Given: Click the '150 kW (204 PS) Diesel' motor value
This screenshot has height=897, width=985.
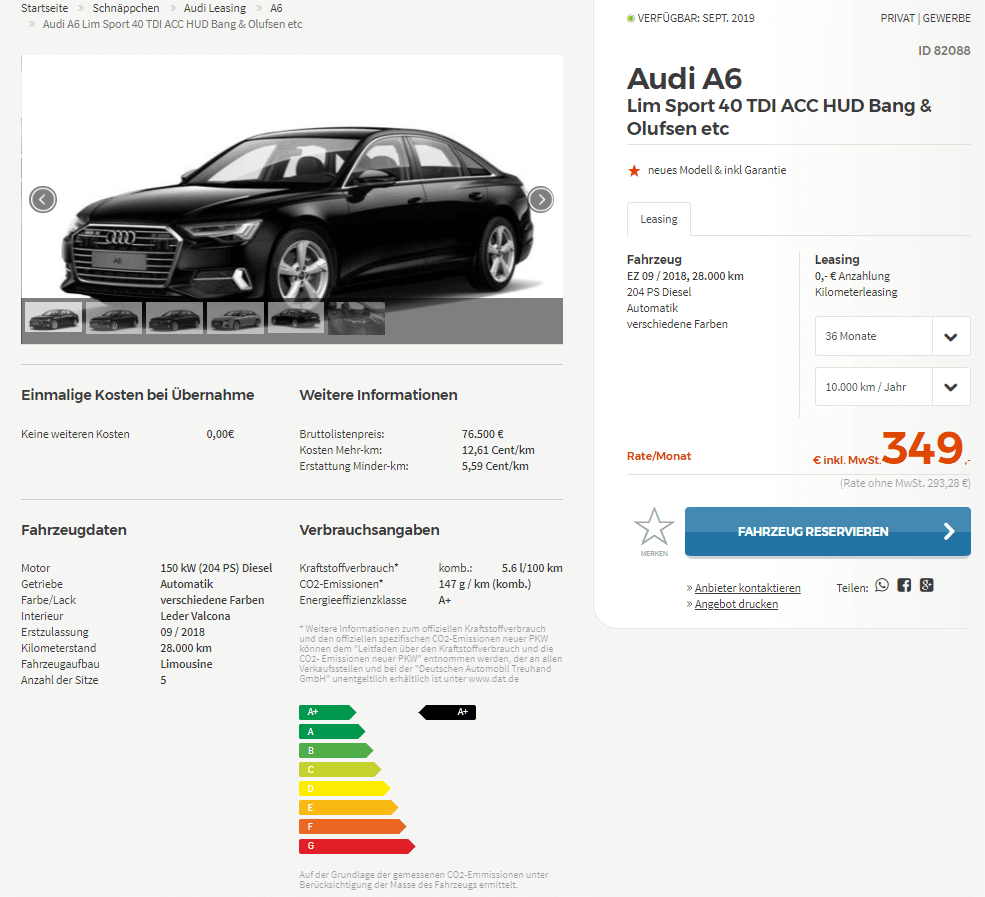Looking at the screenshot, I should [216, 568].
